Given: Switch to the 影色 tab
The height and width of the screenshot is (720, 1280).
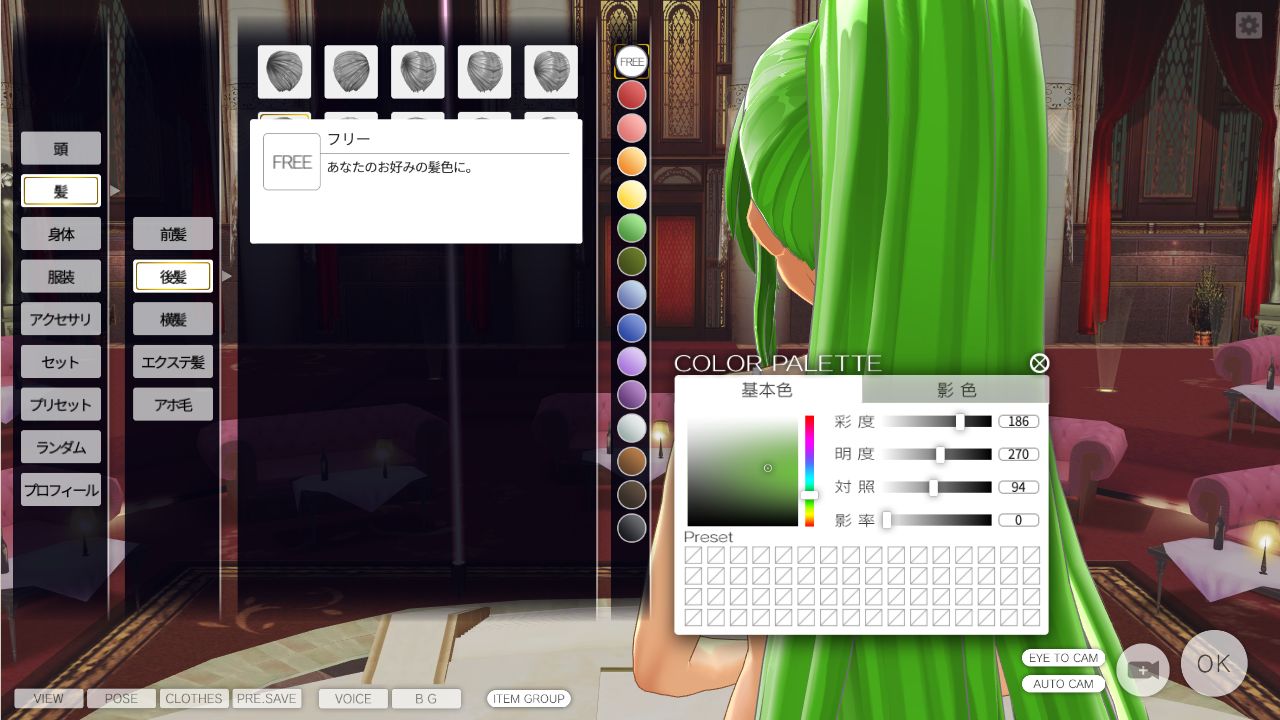Looking at the screenshot, I should click(x=955, y=390).
